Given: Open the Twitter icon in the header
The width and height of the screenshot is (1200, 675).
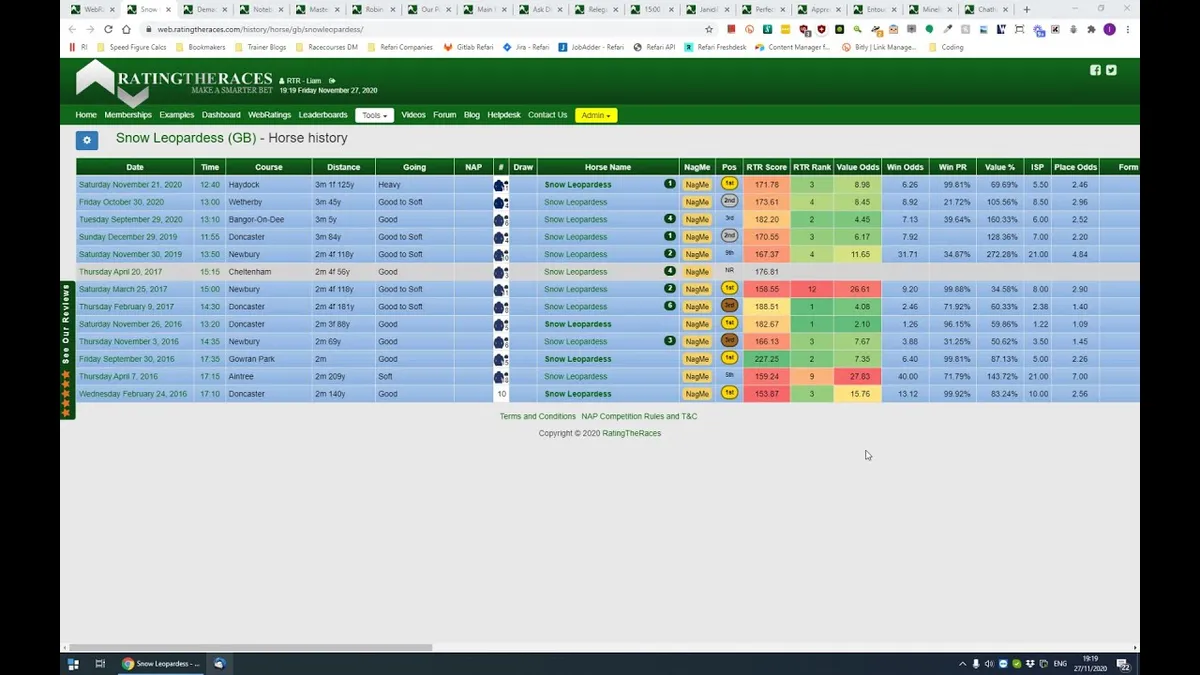Looking at the screenshot, I should pyautogui.click(x=1111, y=70).
